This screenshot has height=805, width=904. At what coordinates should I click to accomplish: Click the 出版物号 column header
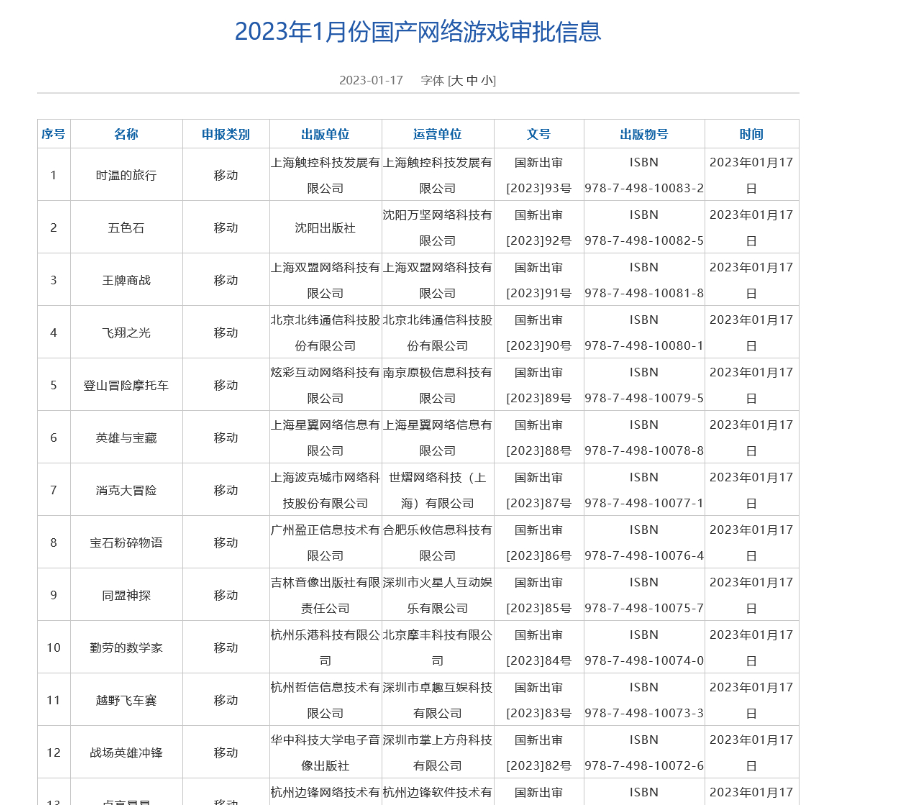point(643,133)
